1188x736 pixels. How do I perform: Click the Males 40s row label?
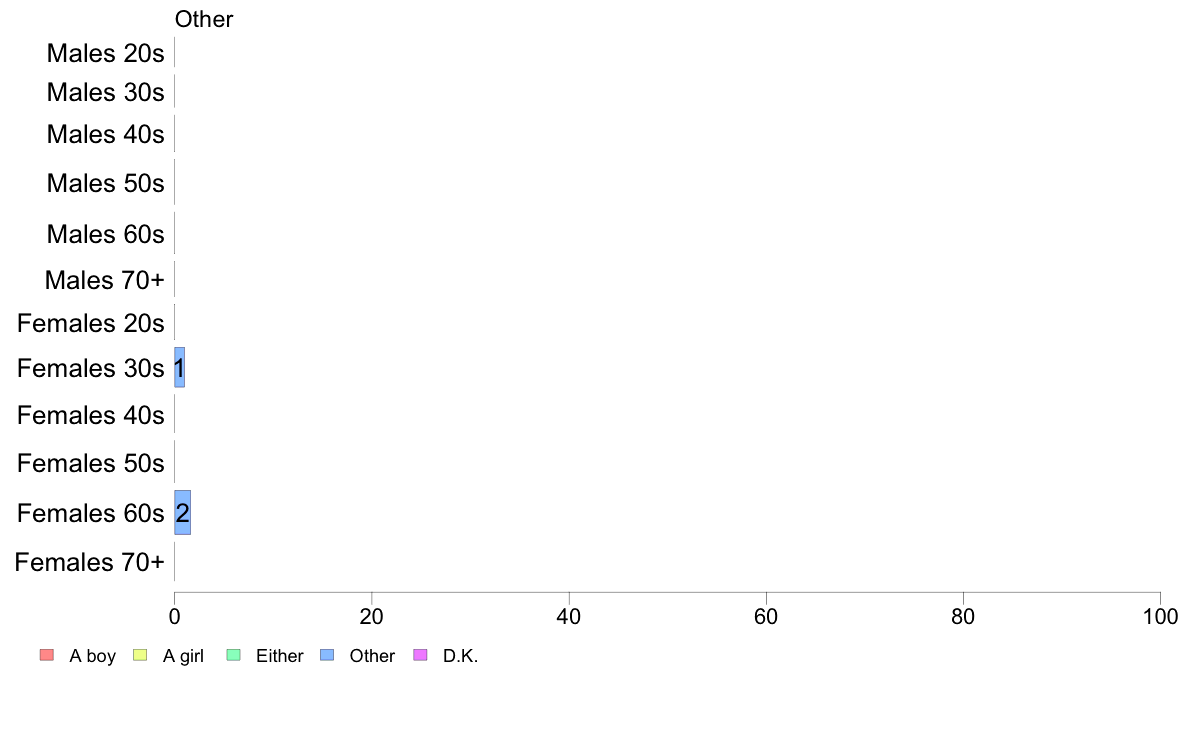(105, 134)
